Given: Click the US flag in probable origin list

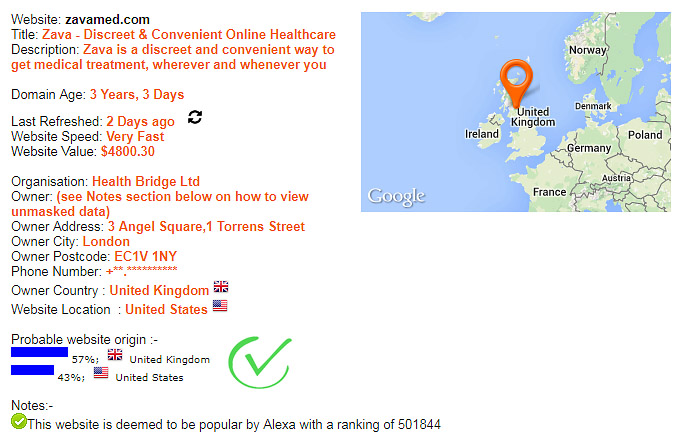Looking at the screenshot, I should (101, 373).
